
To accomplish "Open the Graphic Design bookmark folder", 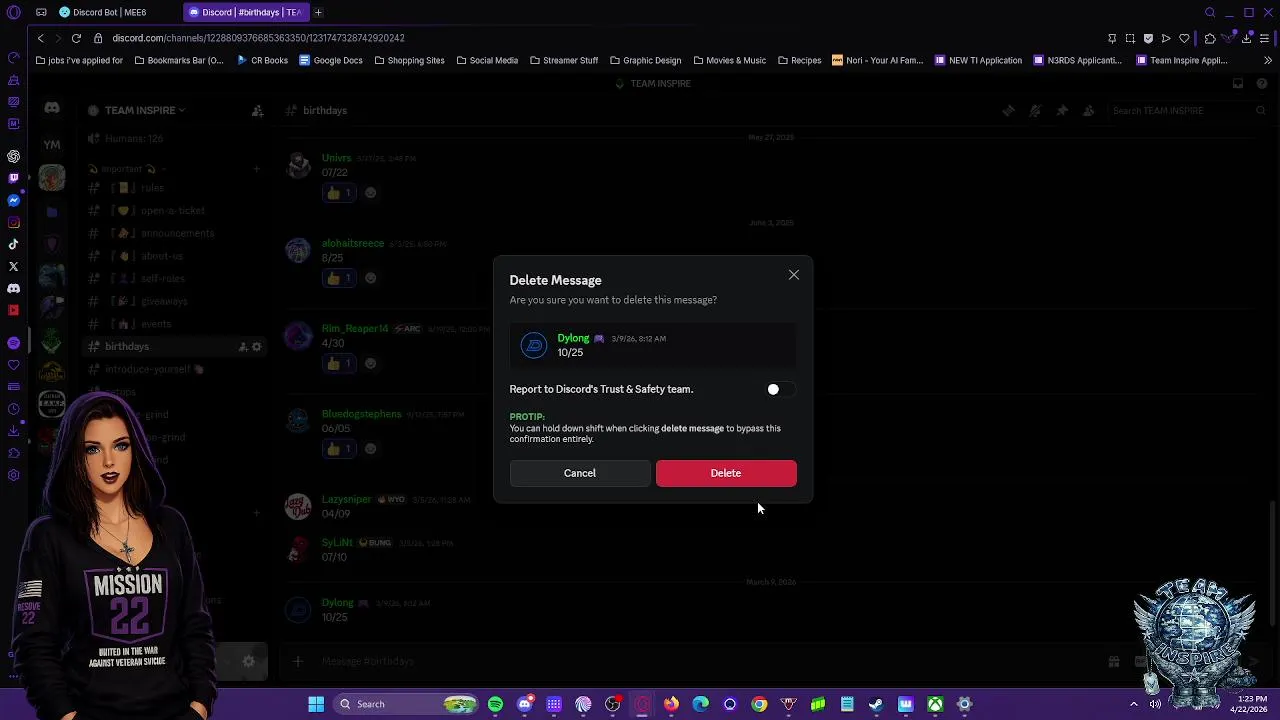I will click(645, 60).
